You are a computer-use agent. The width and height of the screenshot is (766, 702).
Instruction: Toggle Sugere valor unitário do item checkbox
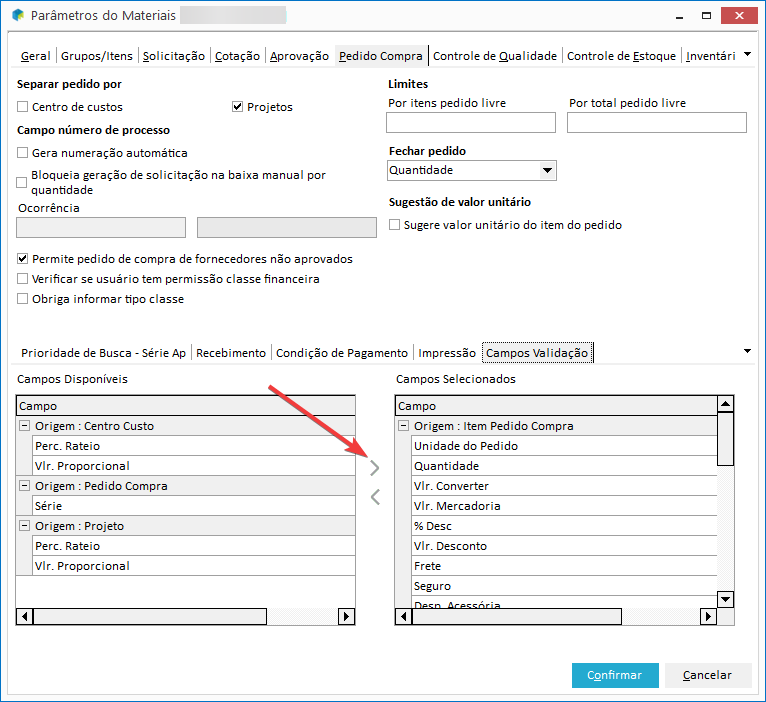point(395,225)
